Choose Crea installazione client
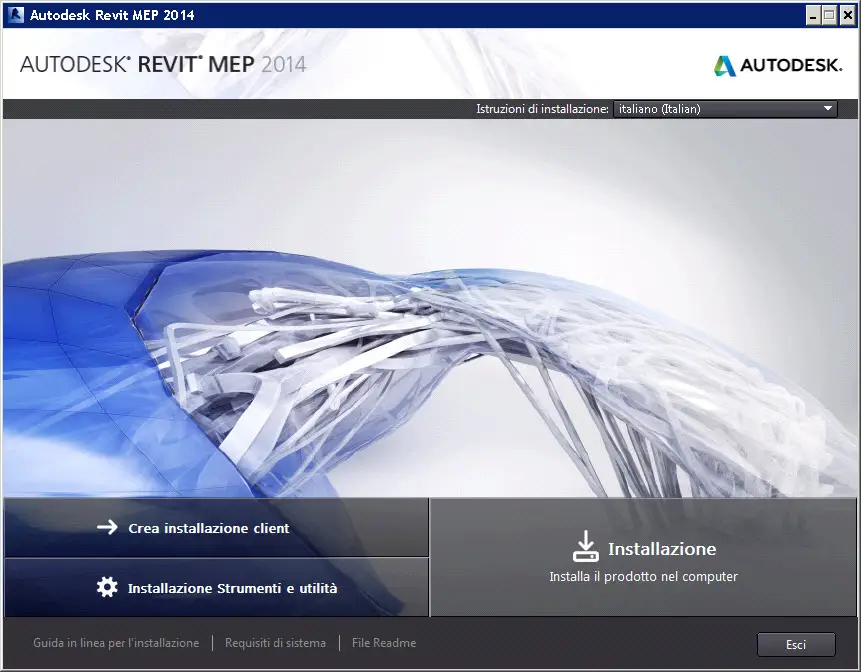 pos(216,528)
